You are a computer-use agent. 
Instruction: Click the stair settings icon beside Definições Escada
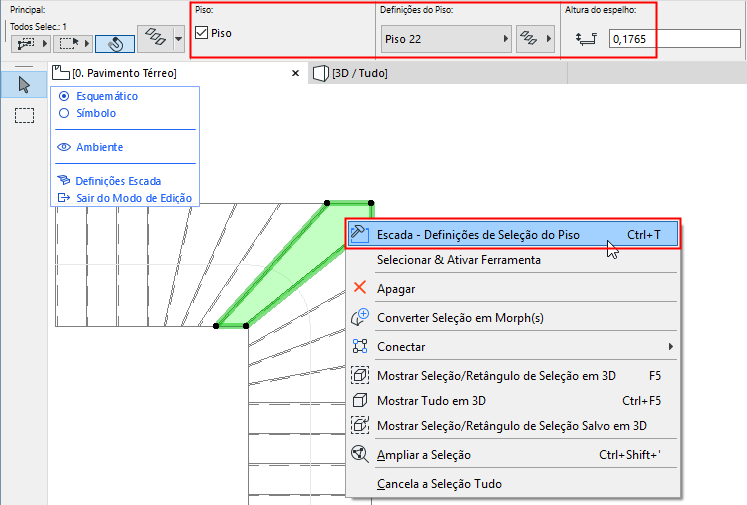[64, 181]
